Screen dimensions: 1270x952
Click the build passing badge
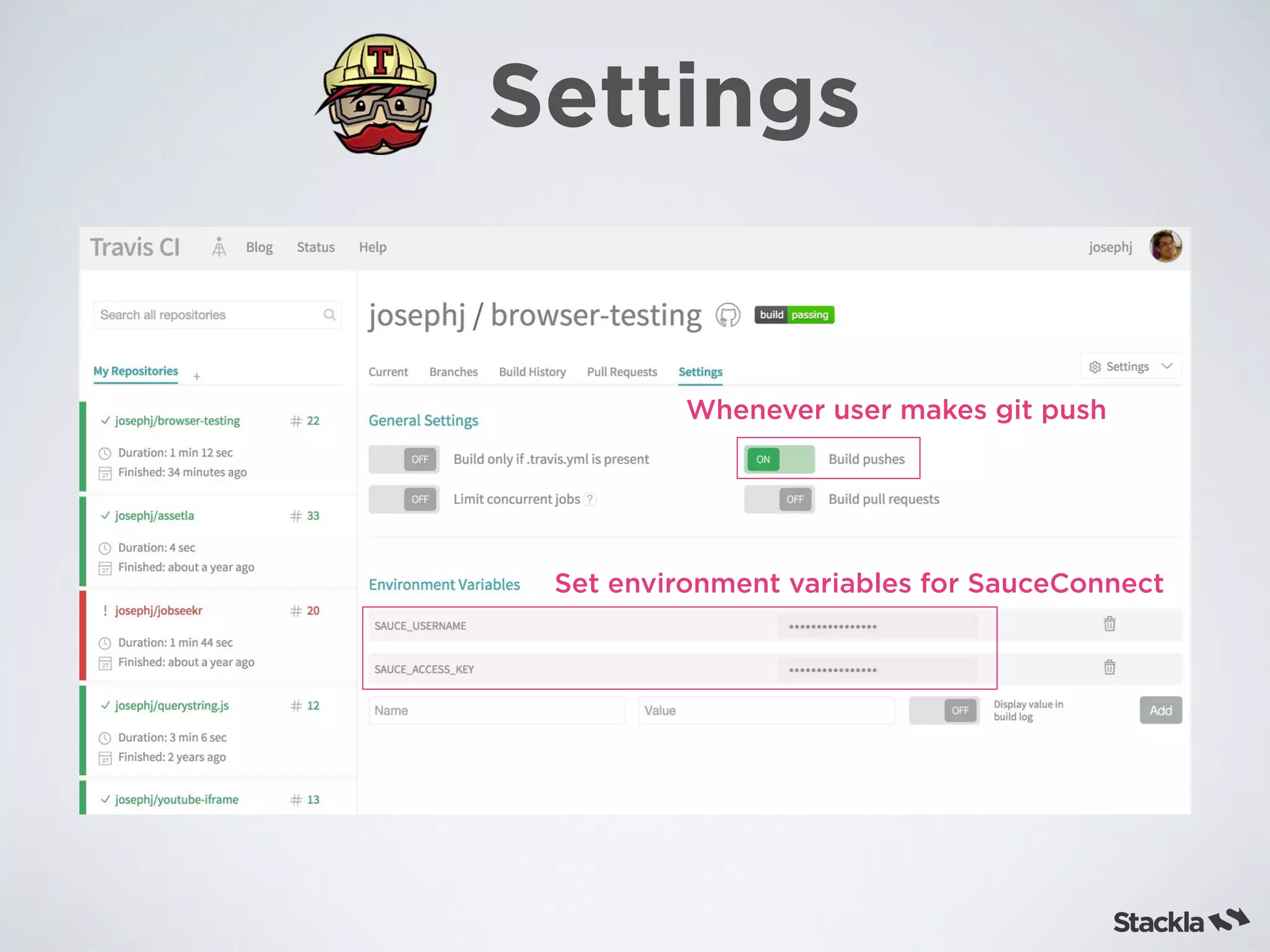pyautogui.click(x=794, y=315)
